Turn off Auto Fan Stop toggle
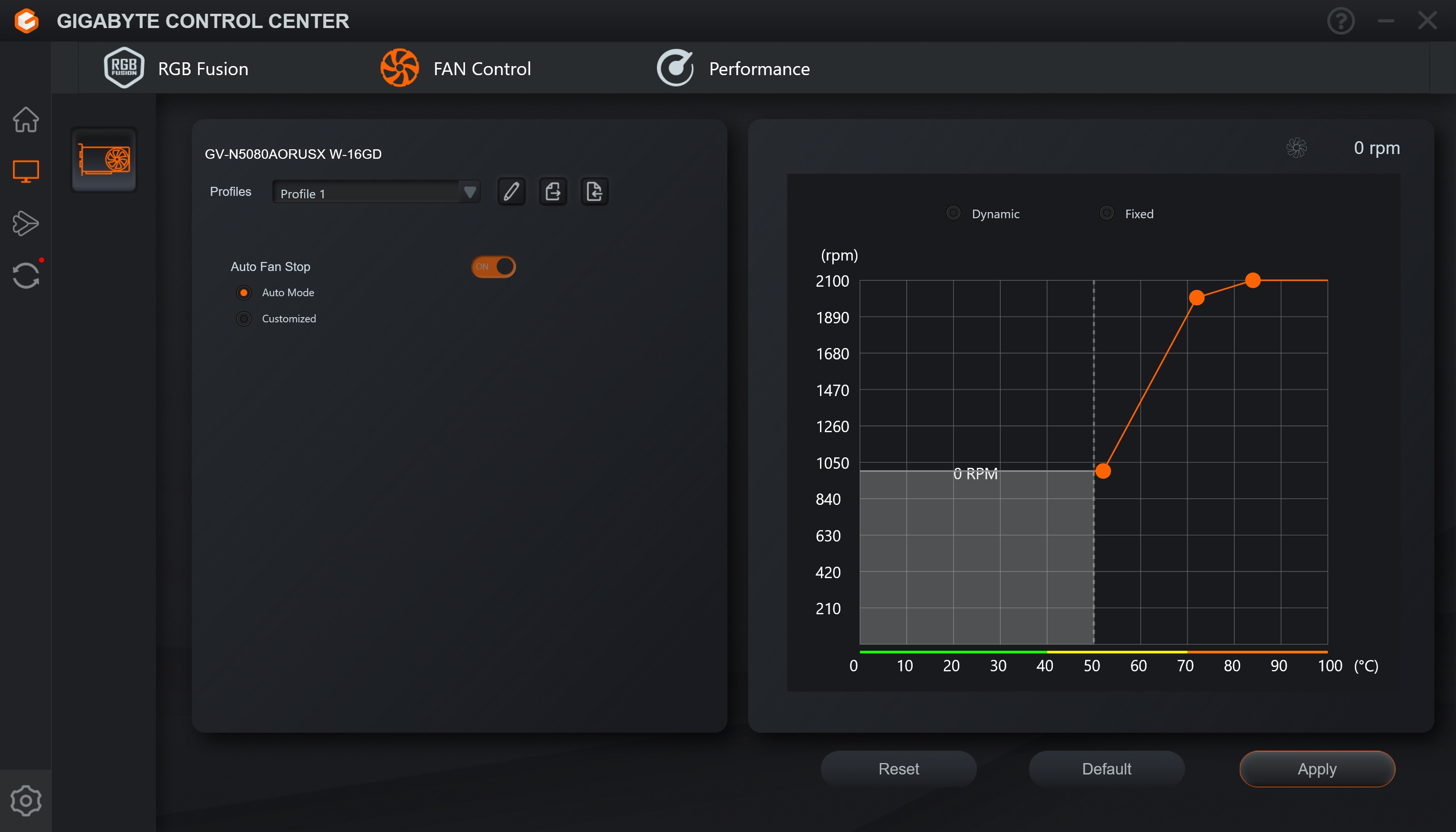Screen dimensions: 1456x832 (493, 267)
